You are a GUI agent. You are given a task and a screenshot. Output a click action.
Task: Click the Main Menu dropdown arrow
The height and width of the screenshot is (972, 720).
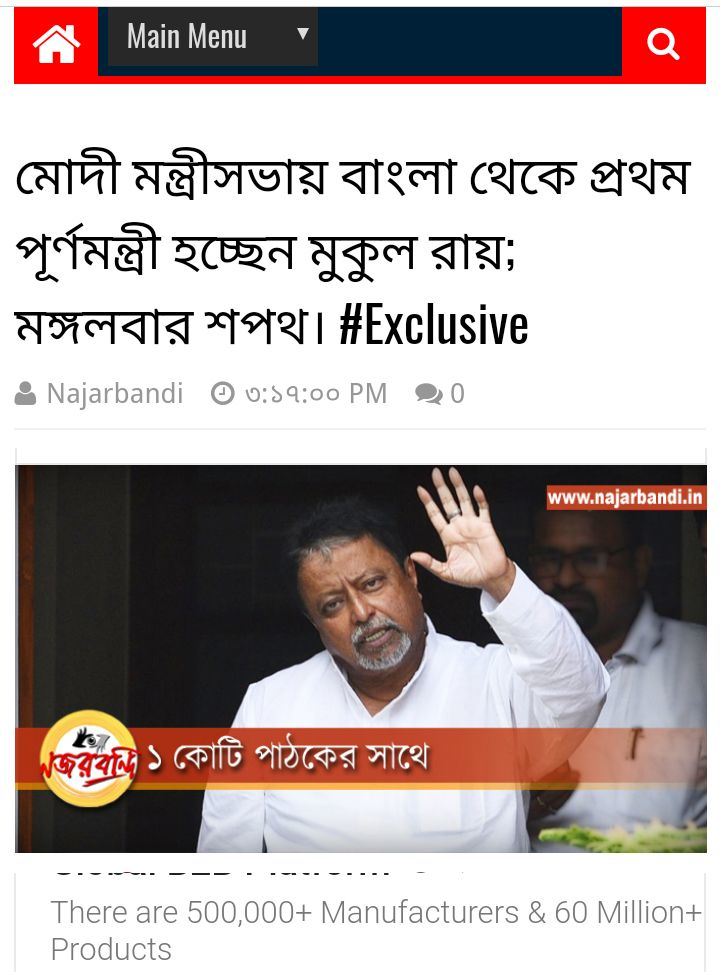[x=303, y=33]
